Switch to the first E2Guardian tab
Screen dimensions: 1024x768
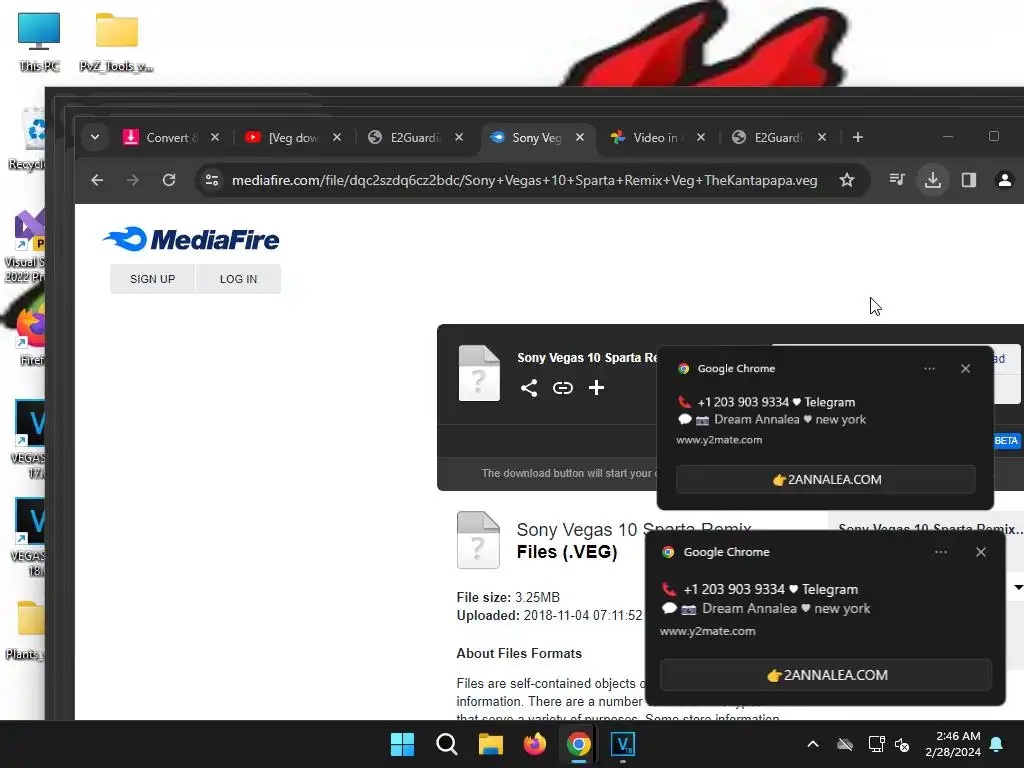[x=405, y=137]
